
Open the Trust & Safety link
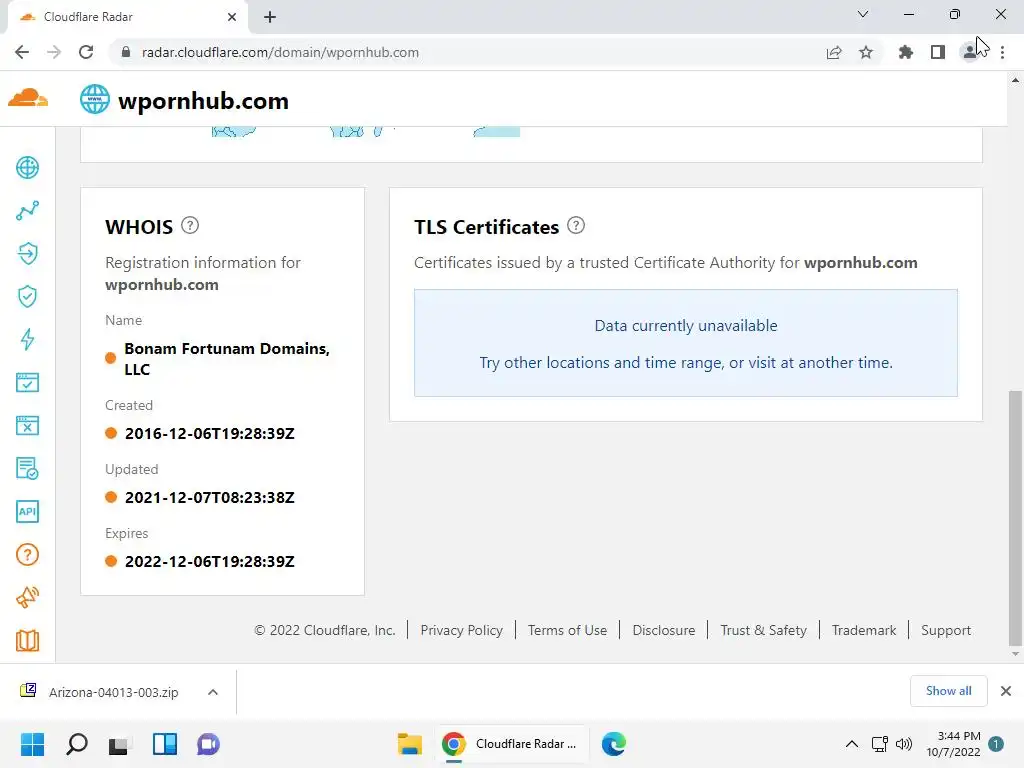(x=763, y=630)
